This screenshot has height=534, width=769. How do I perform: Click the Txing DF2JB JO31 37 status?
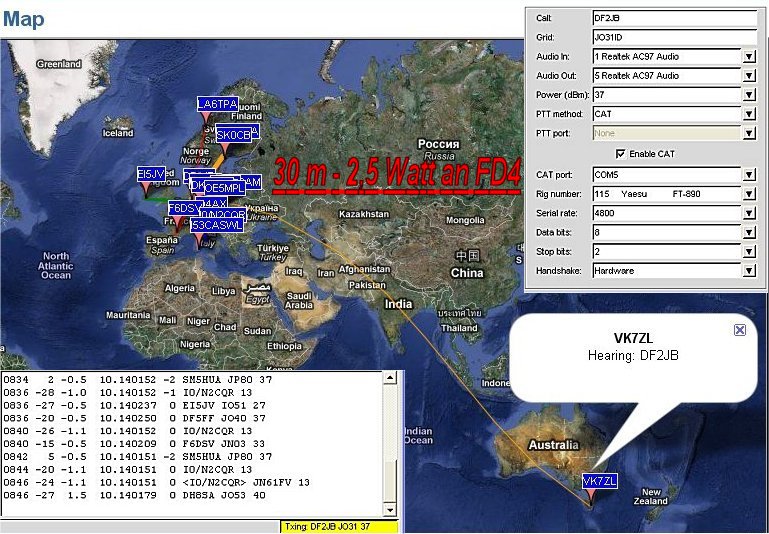pyautogui.click(x=339, y=527)
